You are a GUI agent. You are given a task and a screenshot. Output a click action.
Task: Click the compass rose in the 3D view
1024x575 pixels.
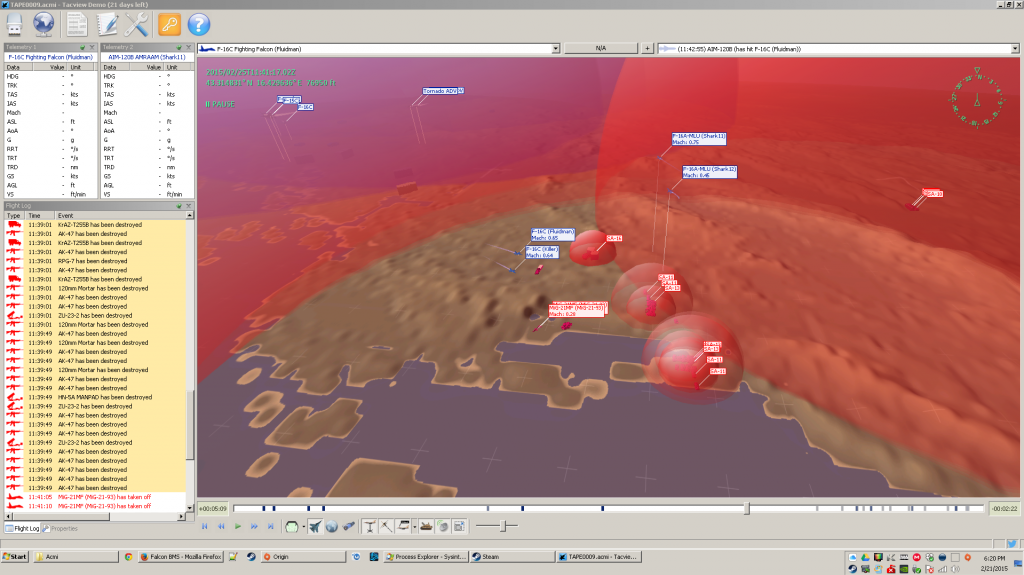[x=977, y=98]
